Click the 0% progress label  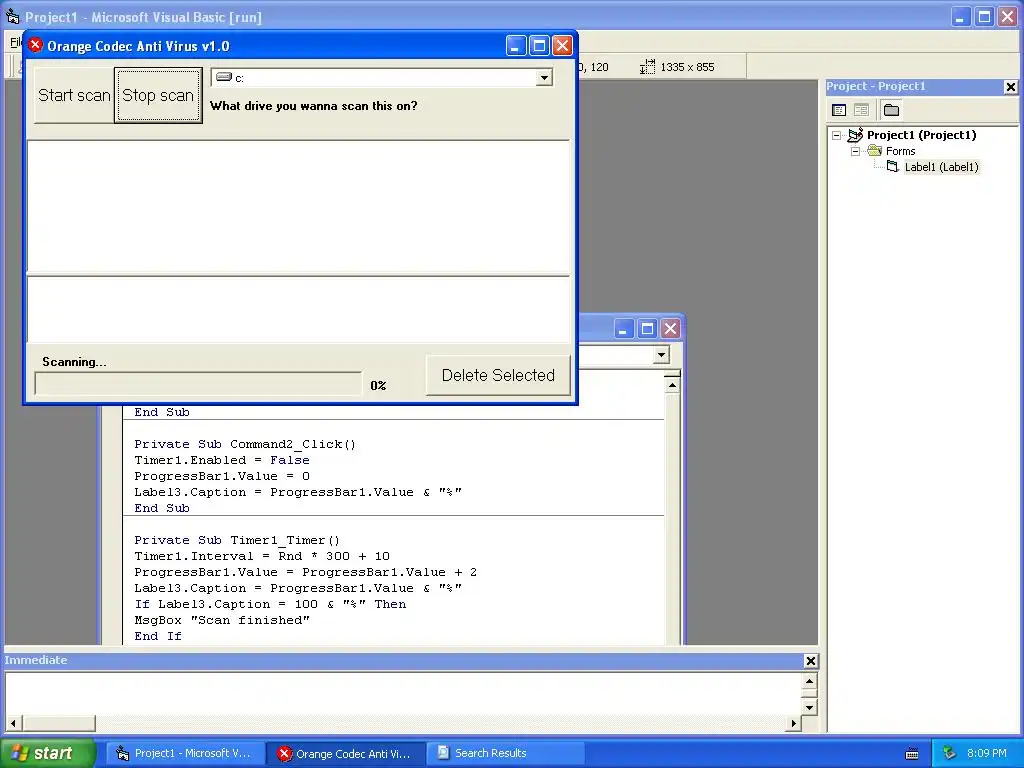pos(378,385)
